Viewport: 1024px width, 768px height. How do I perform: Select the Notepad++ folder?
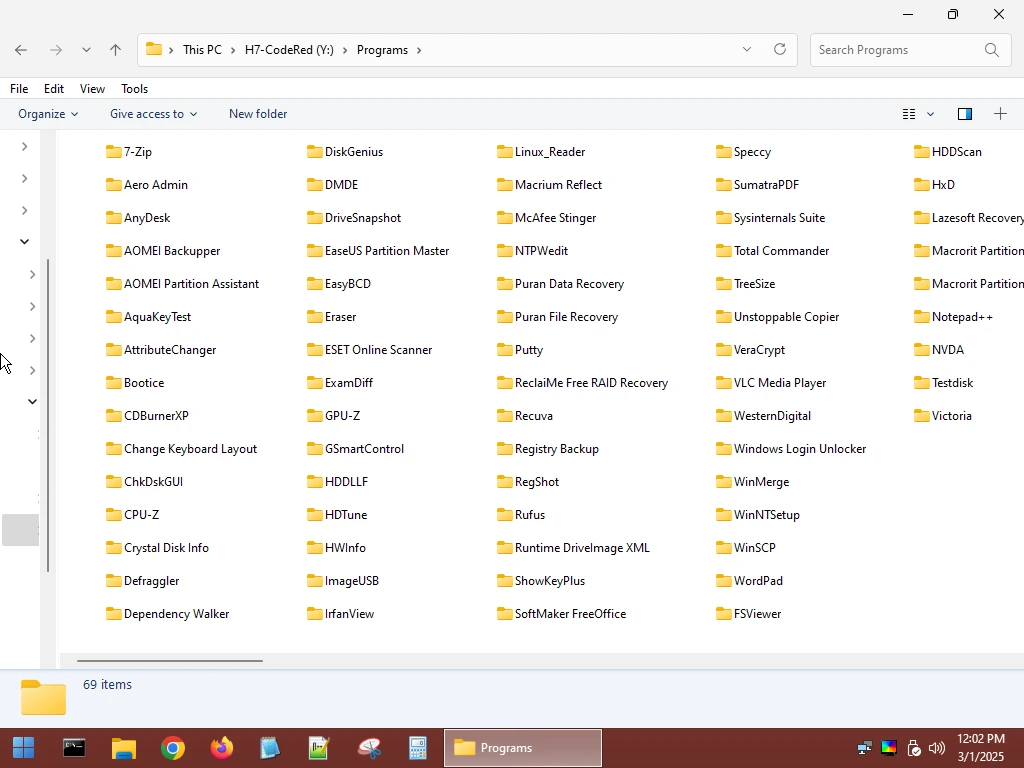(953, 317)
